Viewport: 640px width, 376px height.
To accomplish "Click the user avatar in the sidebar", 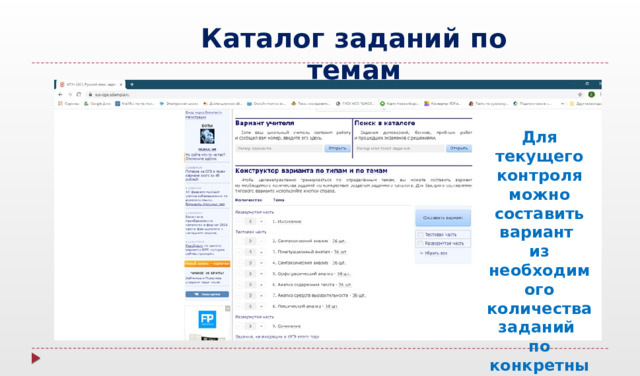I will pyautogui.click(x=207, y=136).
